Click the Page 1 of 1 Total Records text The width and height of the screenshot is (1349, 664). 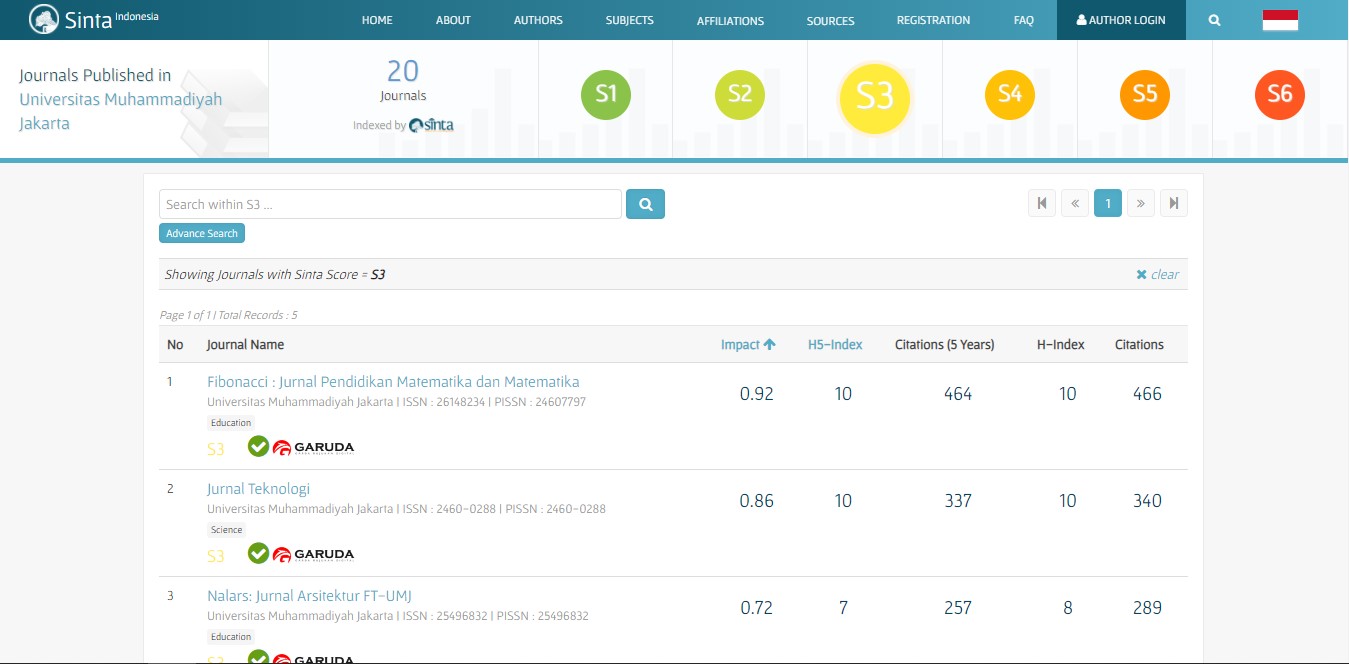tap(229, 315)
